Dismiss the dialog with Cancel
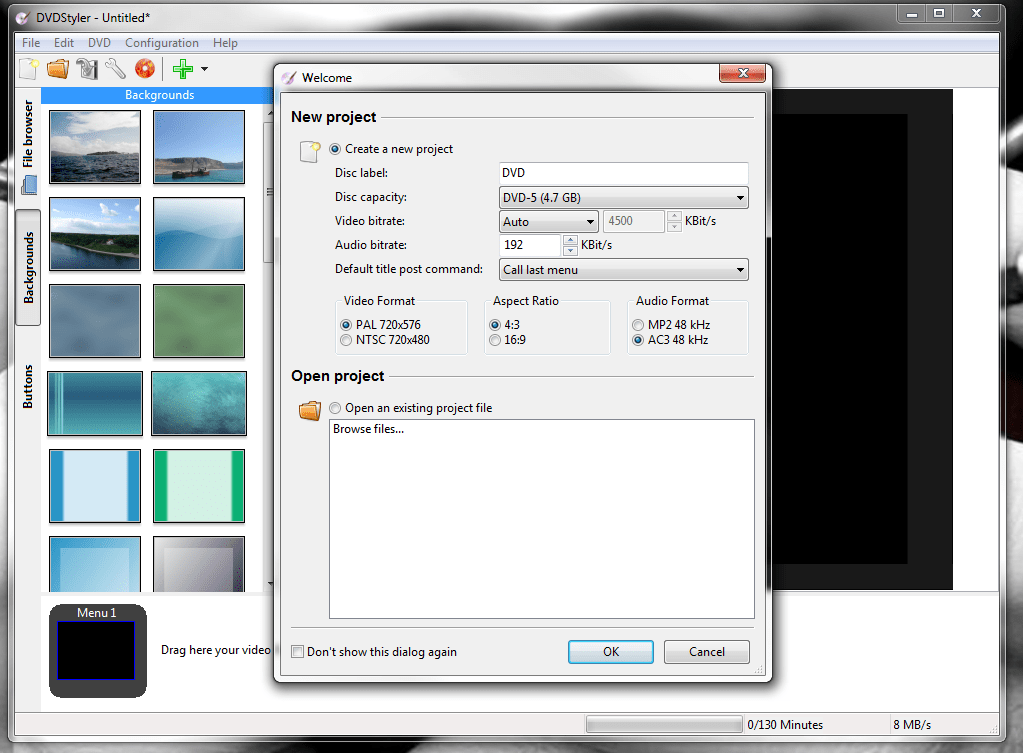Image resolution: width=1023 pixels, height=753 pixels. (706, 651)
